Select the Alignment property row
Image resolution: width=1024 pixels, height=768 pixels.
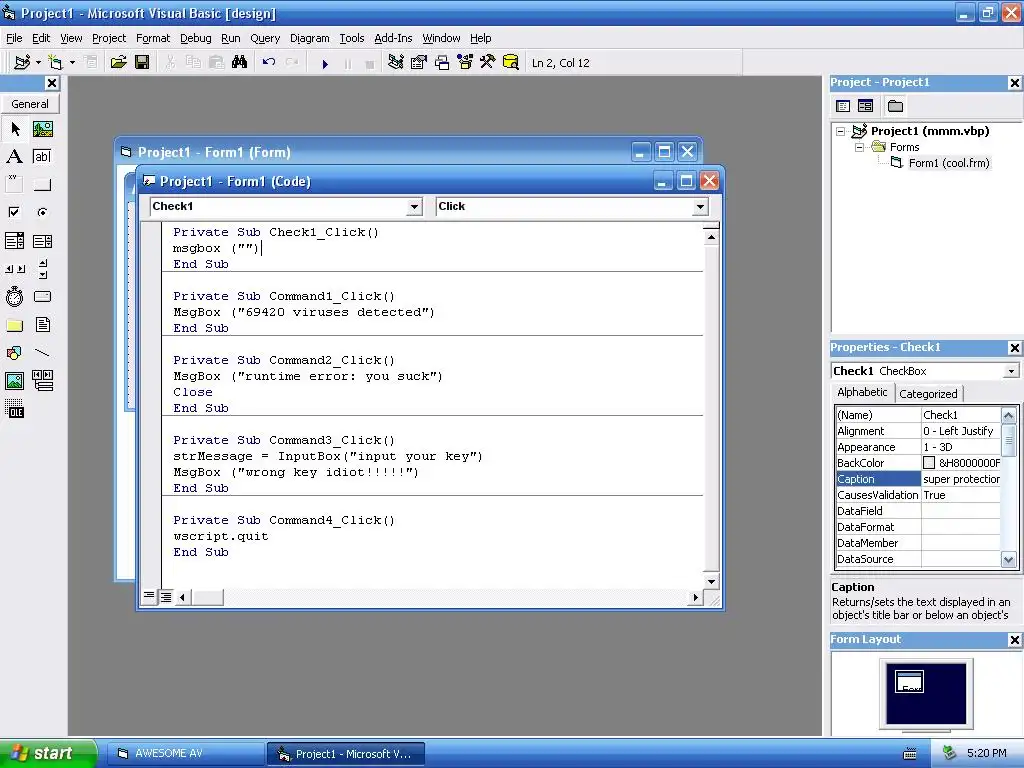point(918,431)
